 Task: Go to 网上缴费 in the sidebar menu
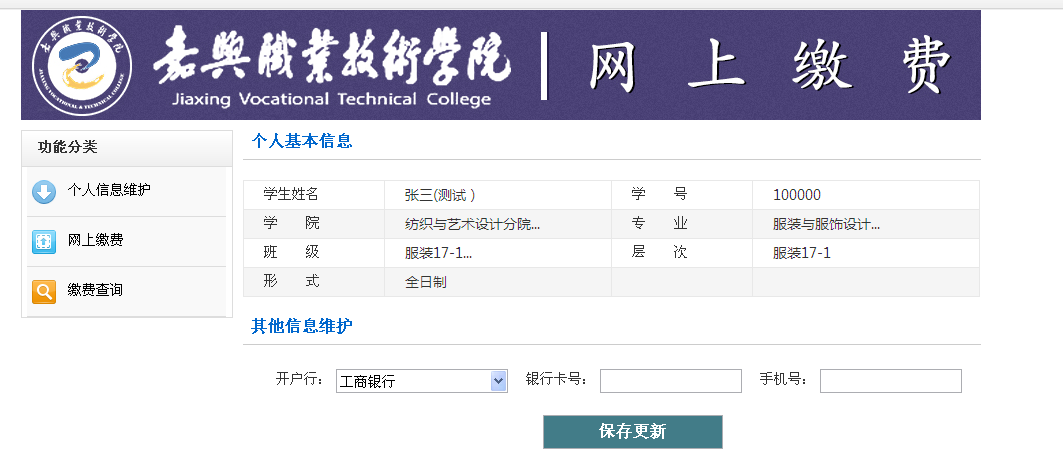pyautogui.click(x=96, y=240)
